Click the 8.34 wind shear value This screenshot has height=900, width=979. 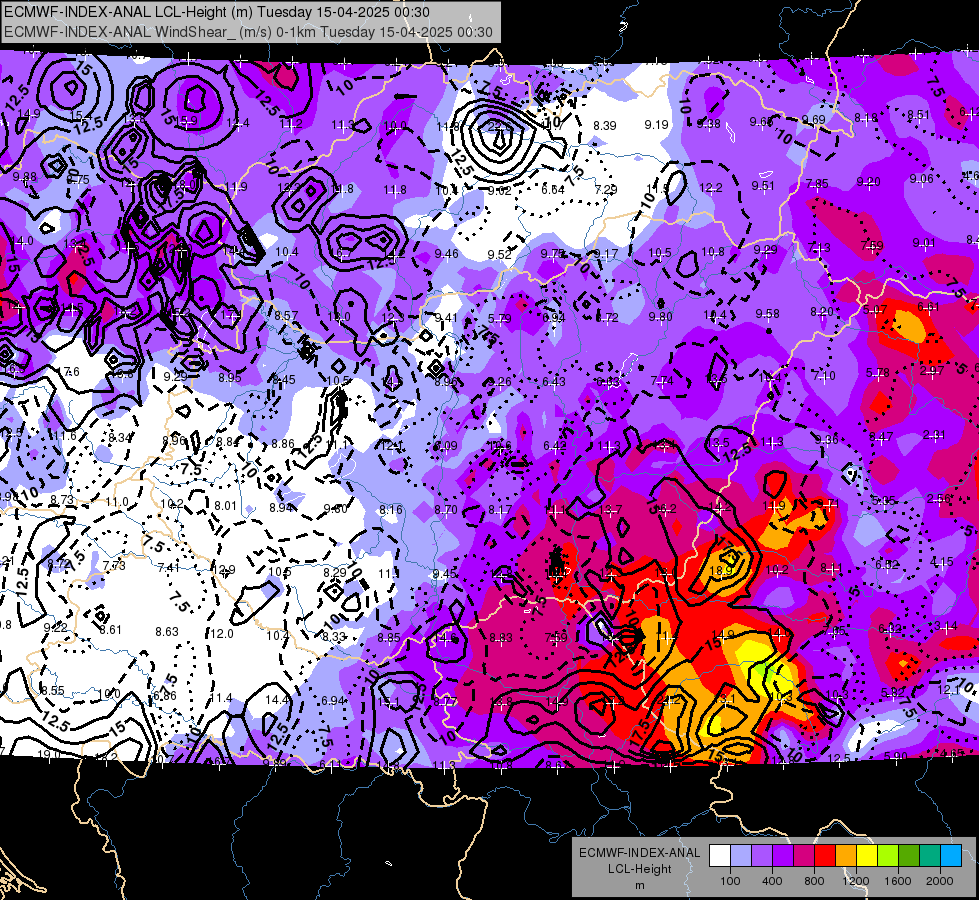click(x=119, y=438)
